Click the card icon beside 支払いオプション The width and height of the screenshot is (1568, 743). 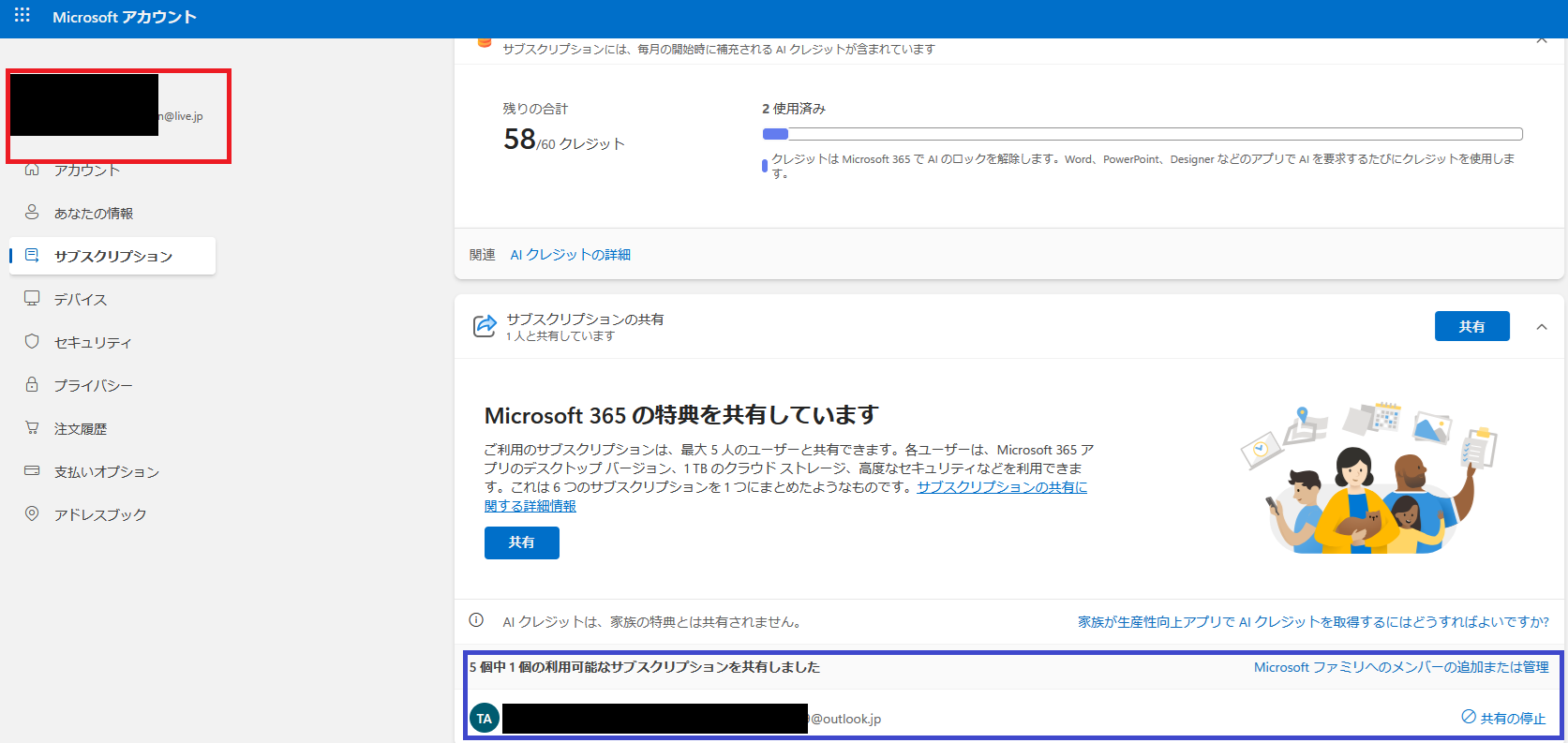[32, 470]
